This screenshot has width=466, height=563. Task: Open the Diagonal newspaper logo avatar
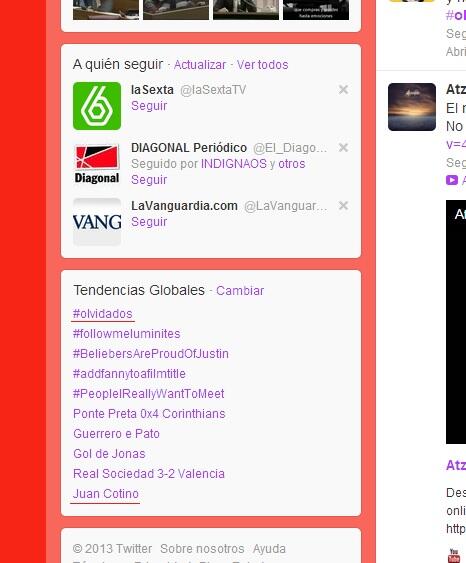click(x=97, y=164)
